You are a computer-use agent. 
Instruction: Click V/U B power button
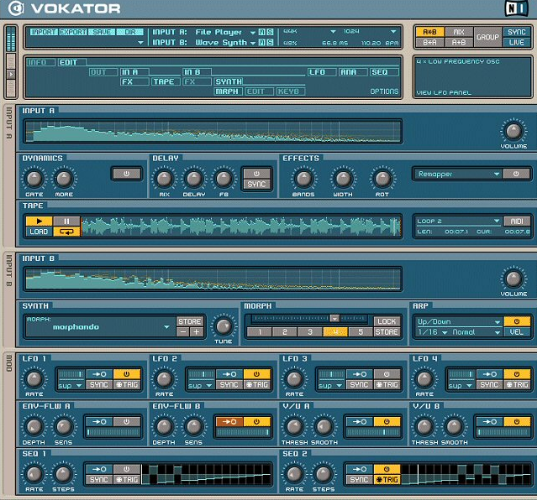[x=516, y=422]
